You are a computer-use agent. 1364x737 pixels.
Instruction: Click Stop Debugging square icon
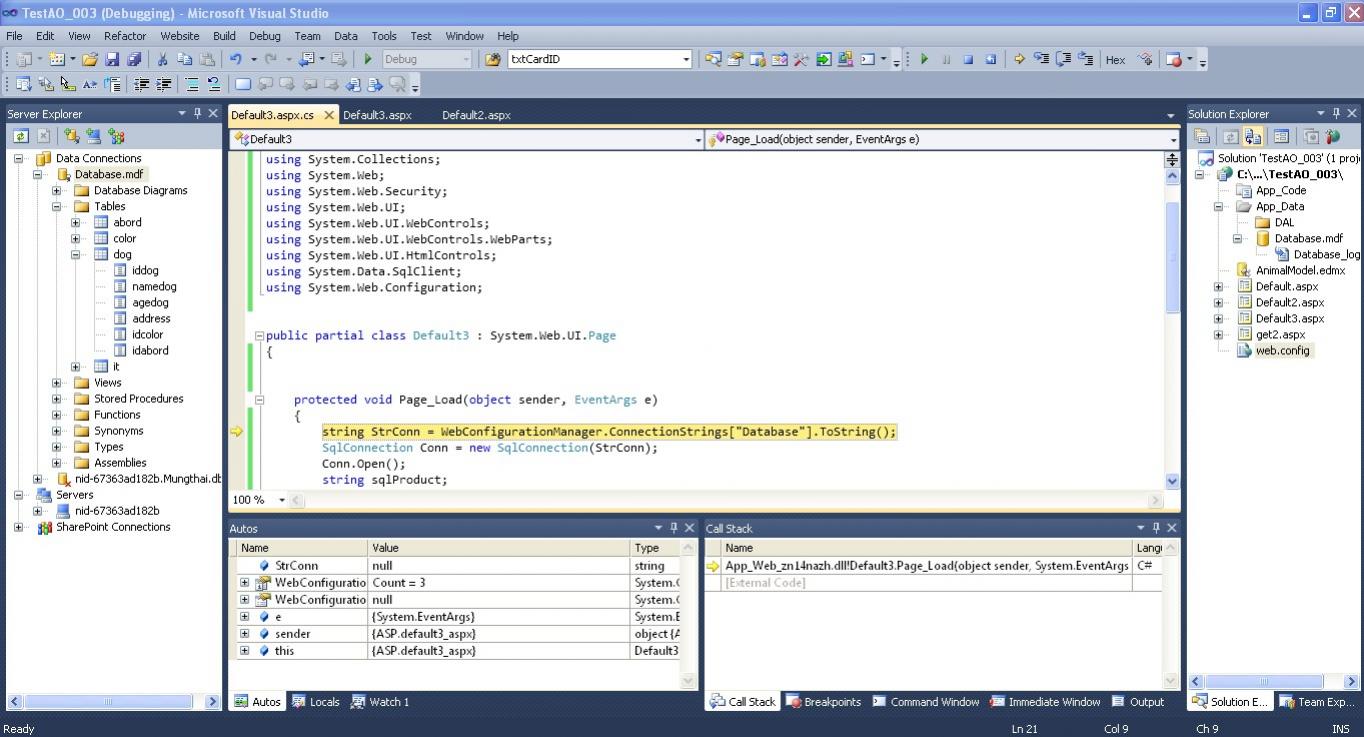pos(968,59)
